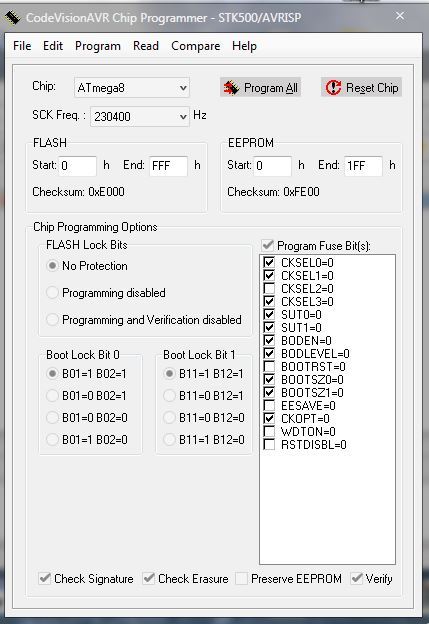Click the EEPROM Start address field

(x=273, y=166)
